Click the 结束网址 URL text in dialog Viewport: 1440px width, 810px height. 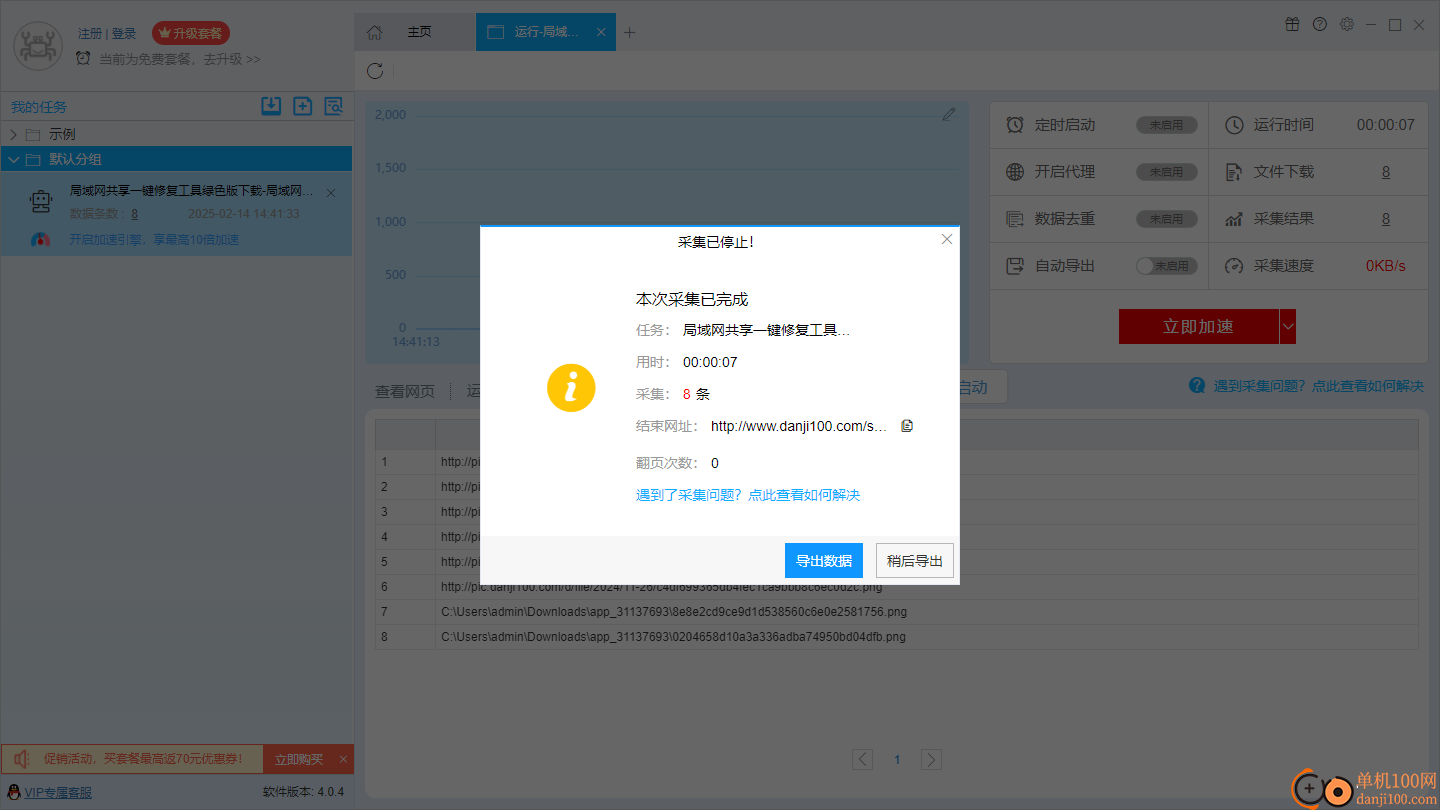pos(799,426)
